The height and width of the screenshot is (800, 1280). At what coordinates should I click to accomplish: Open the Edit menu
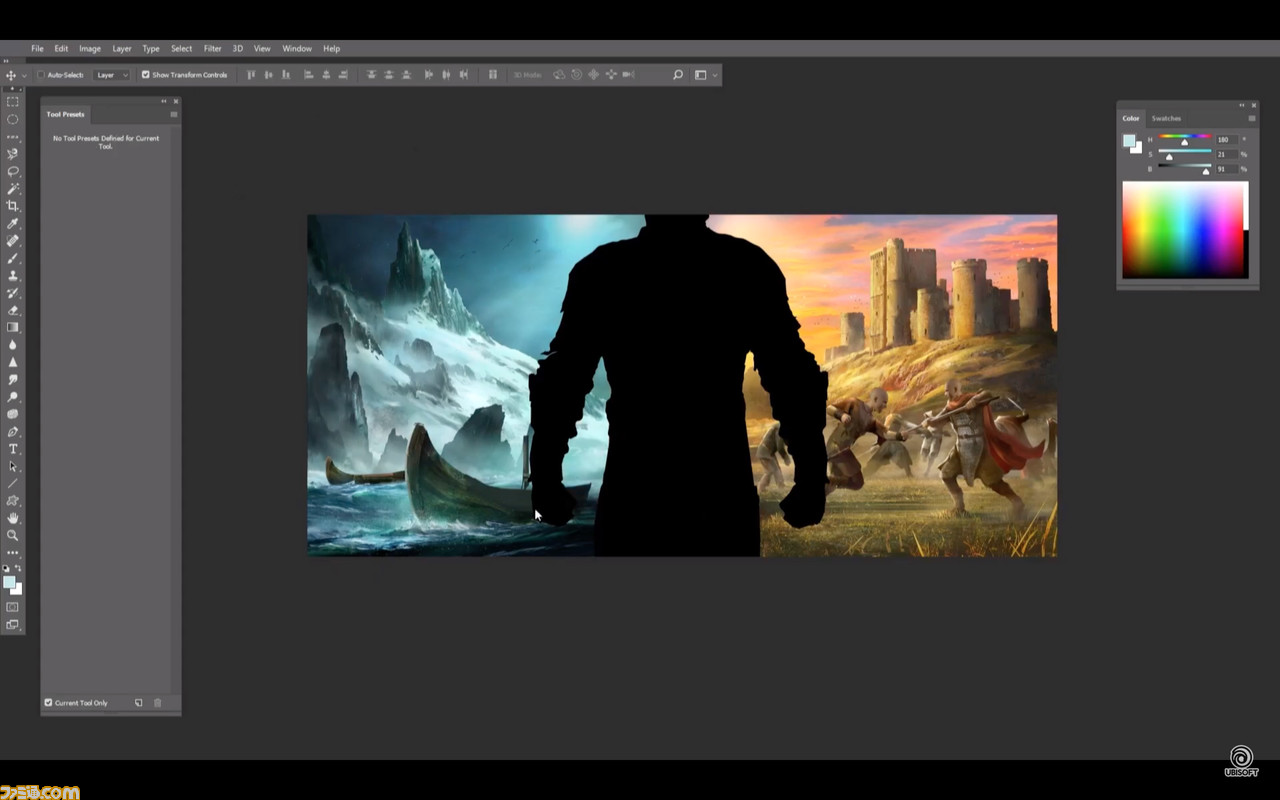point(61,48)
